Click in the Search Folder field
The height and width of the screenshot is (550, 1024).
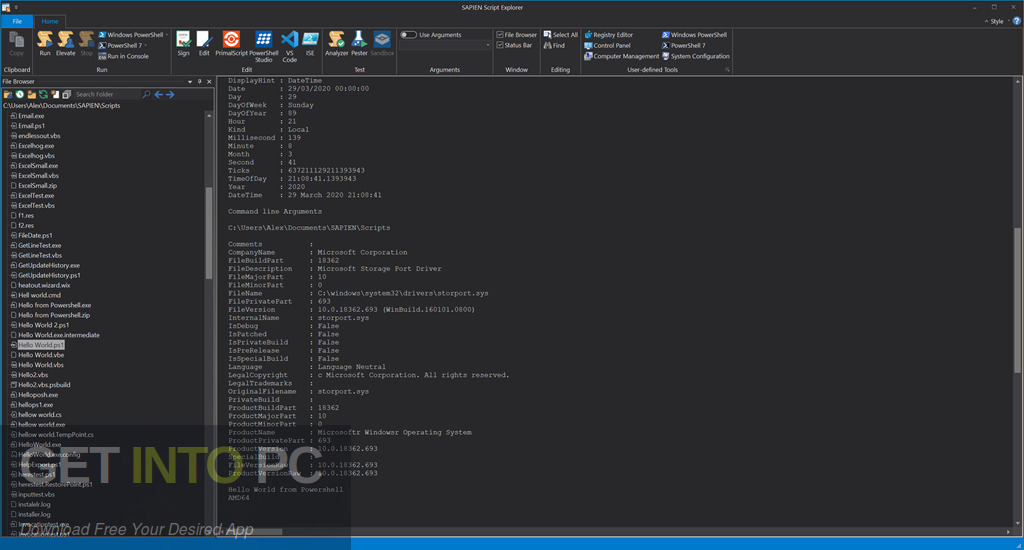106,95
